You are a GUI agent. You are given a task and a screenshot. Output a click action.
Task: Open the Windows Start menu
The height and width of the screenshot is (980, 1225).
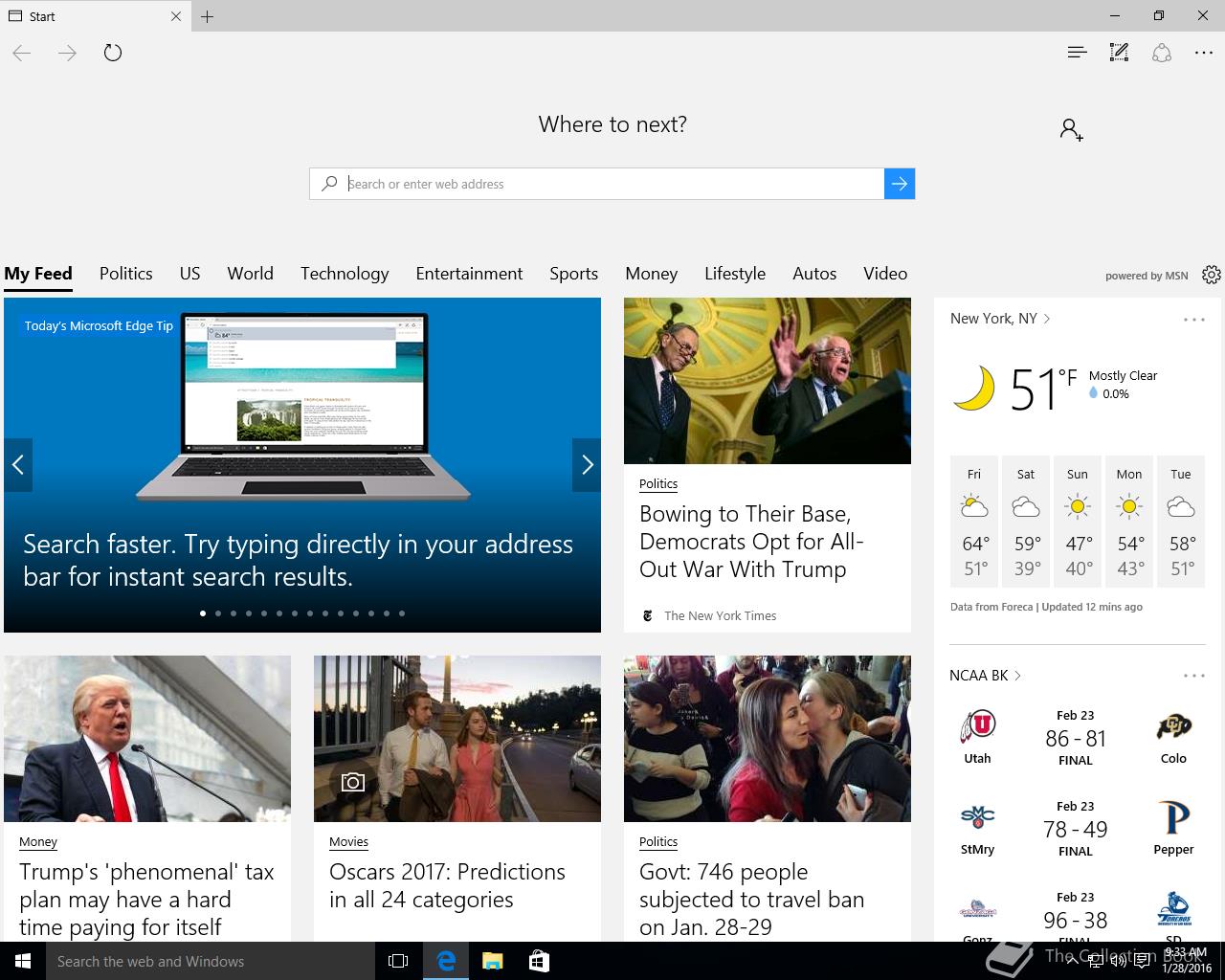(x=23, y=961)
